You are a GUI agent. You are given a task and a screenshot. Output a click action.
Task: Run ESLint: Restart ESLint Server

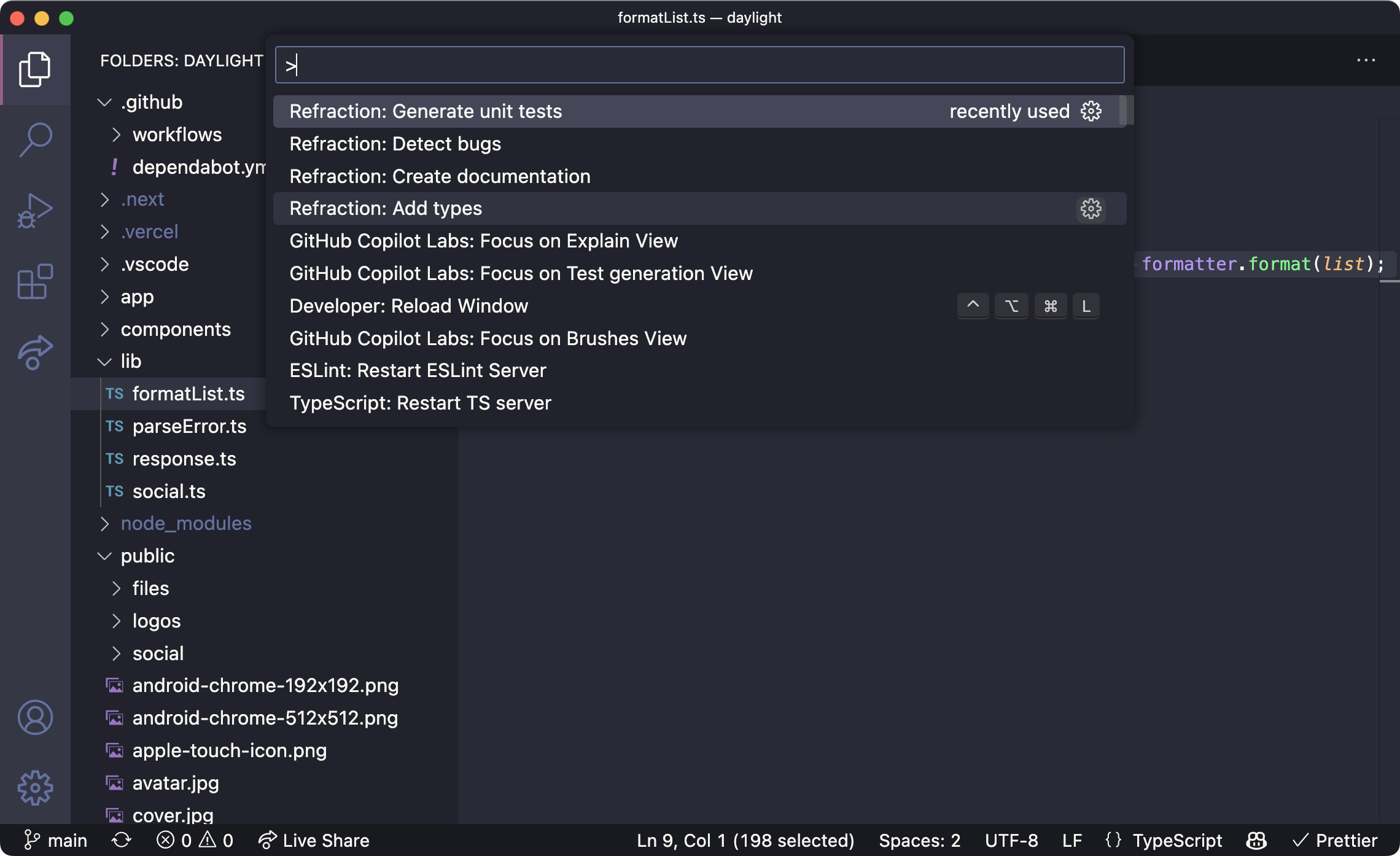pyautogui.click(x=699, y=370)
